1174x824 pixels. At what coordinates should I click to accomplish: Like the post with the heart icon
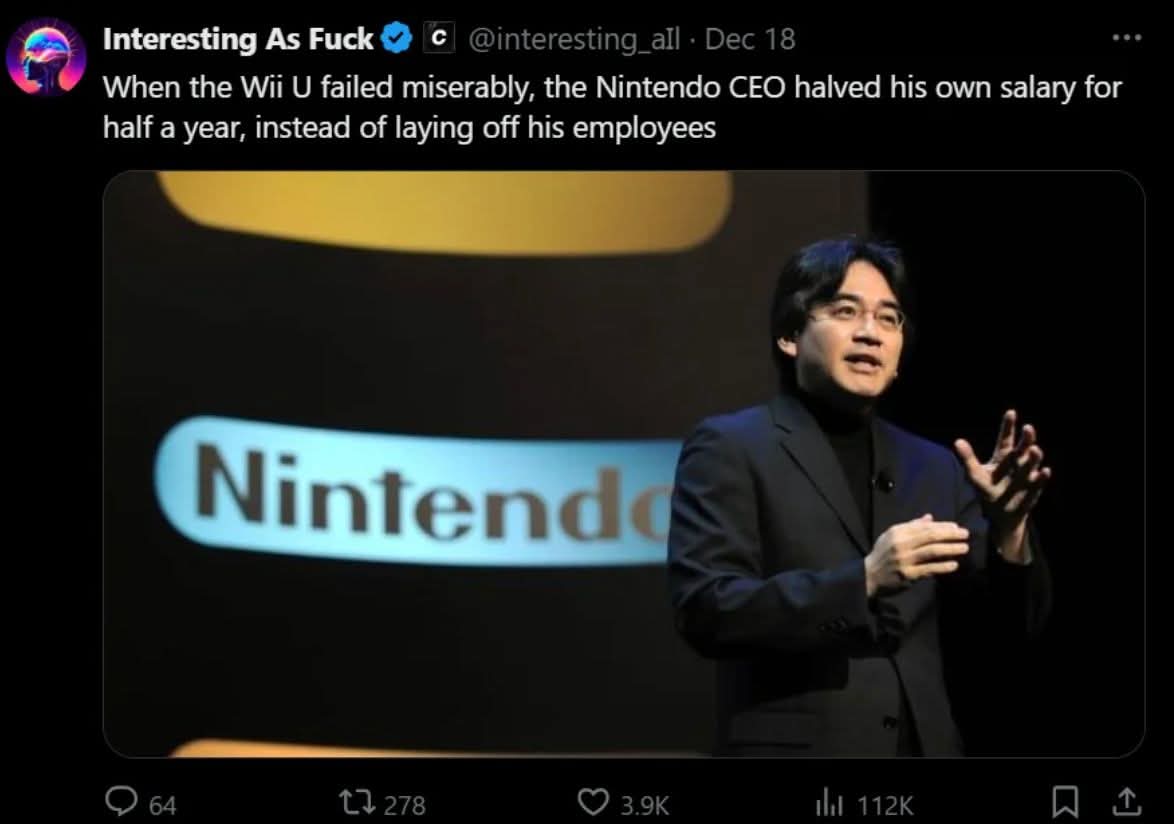(x=594, y=802)
